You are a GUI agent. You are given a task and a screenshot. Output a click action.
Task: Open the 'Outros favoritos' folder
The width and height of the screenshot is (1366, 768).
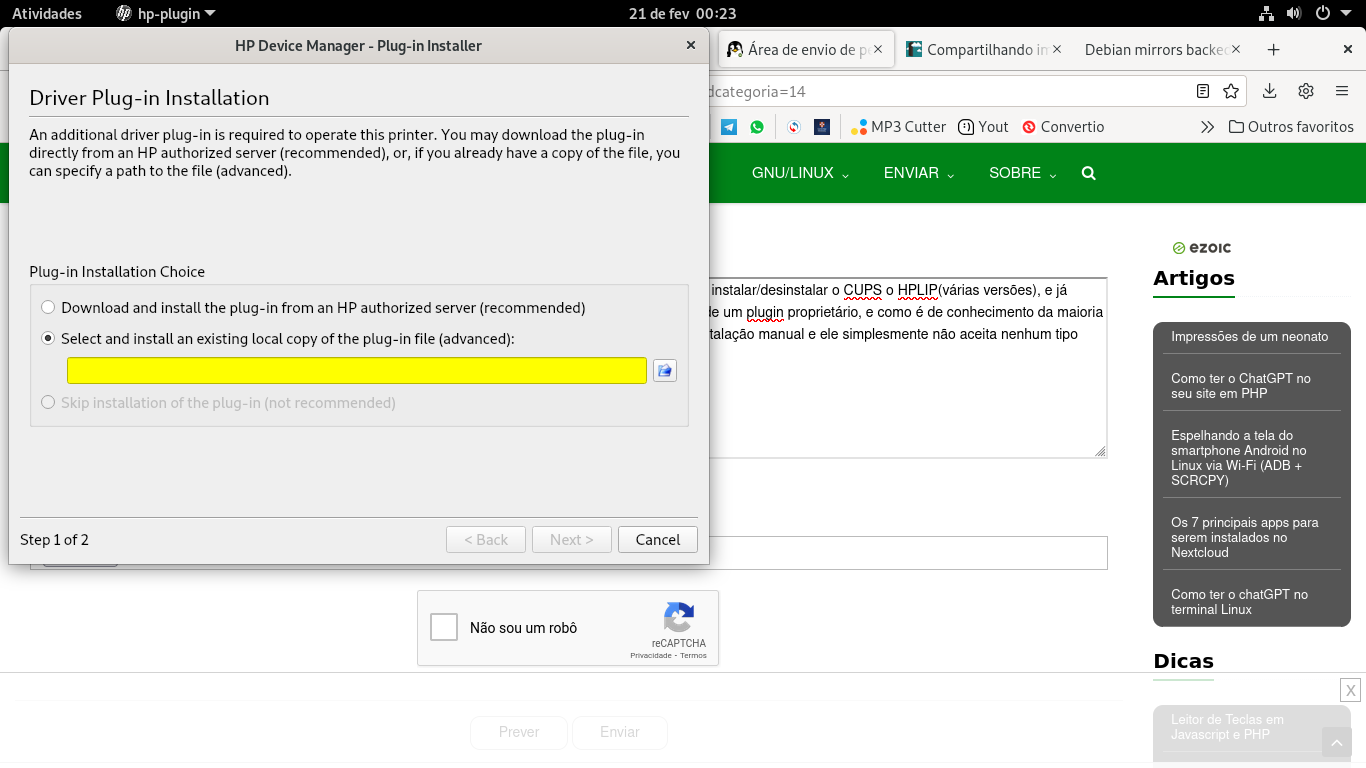pos(1291,127)
